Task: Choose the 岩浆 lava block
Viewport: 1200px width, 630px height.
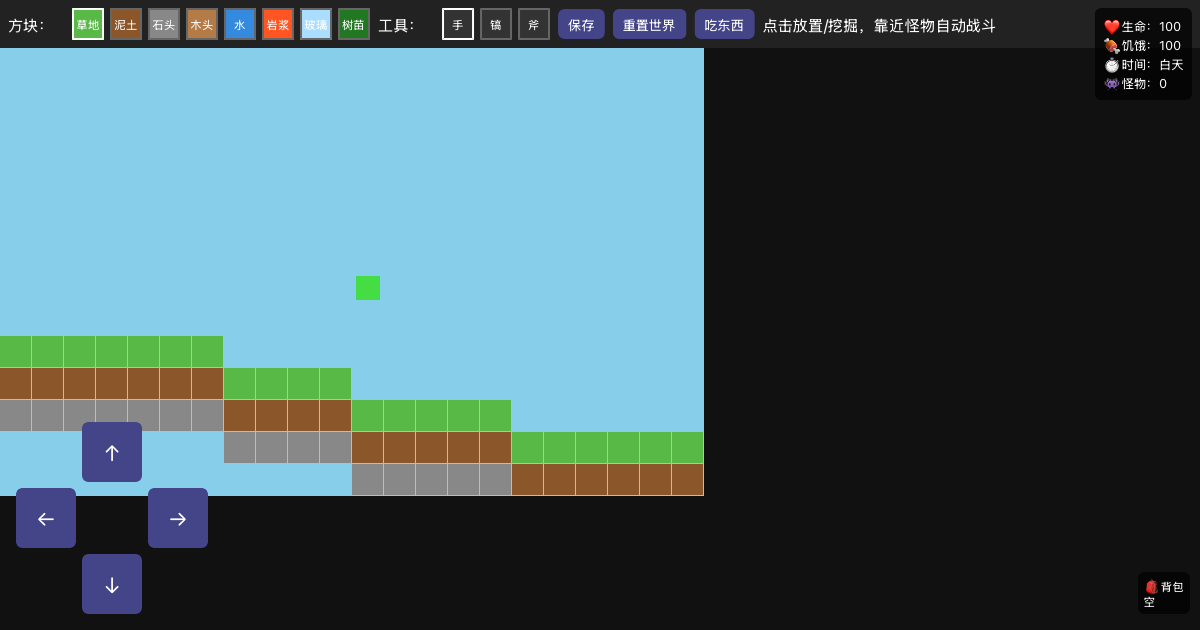Action: (x=278, y=24)
